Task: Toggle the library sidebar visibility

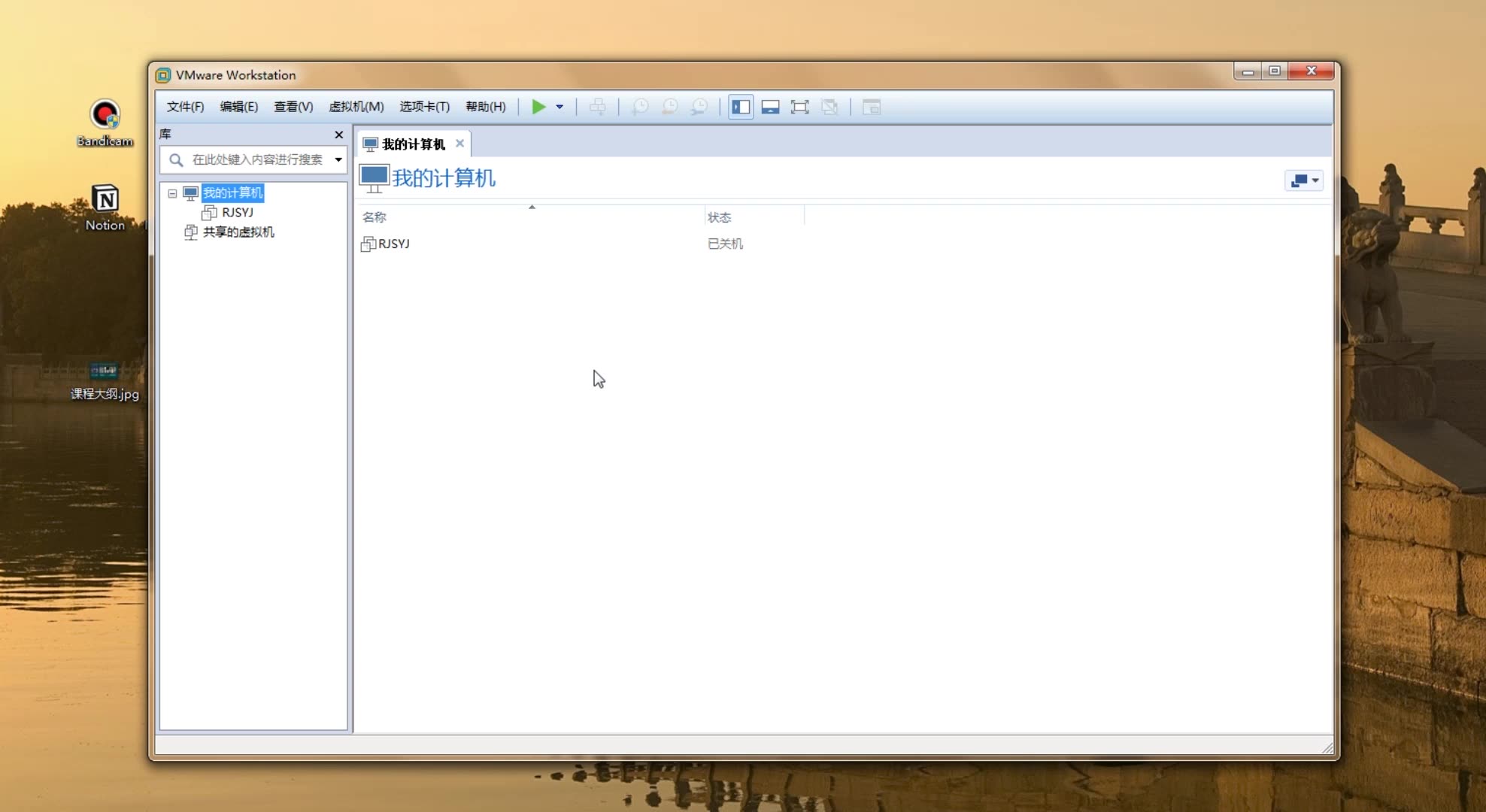Action: 740,107
